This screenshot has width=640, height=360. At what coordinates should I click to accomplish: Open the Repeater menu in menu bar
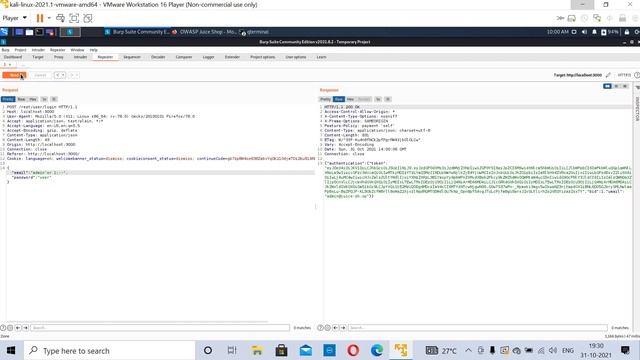(x=58, y=50)
